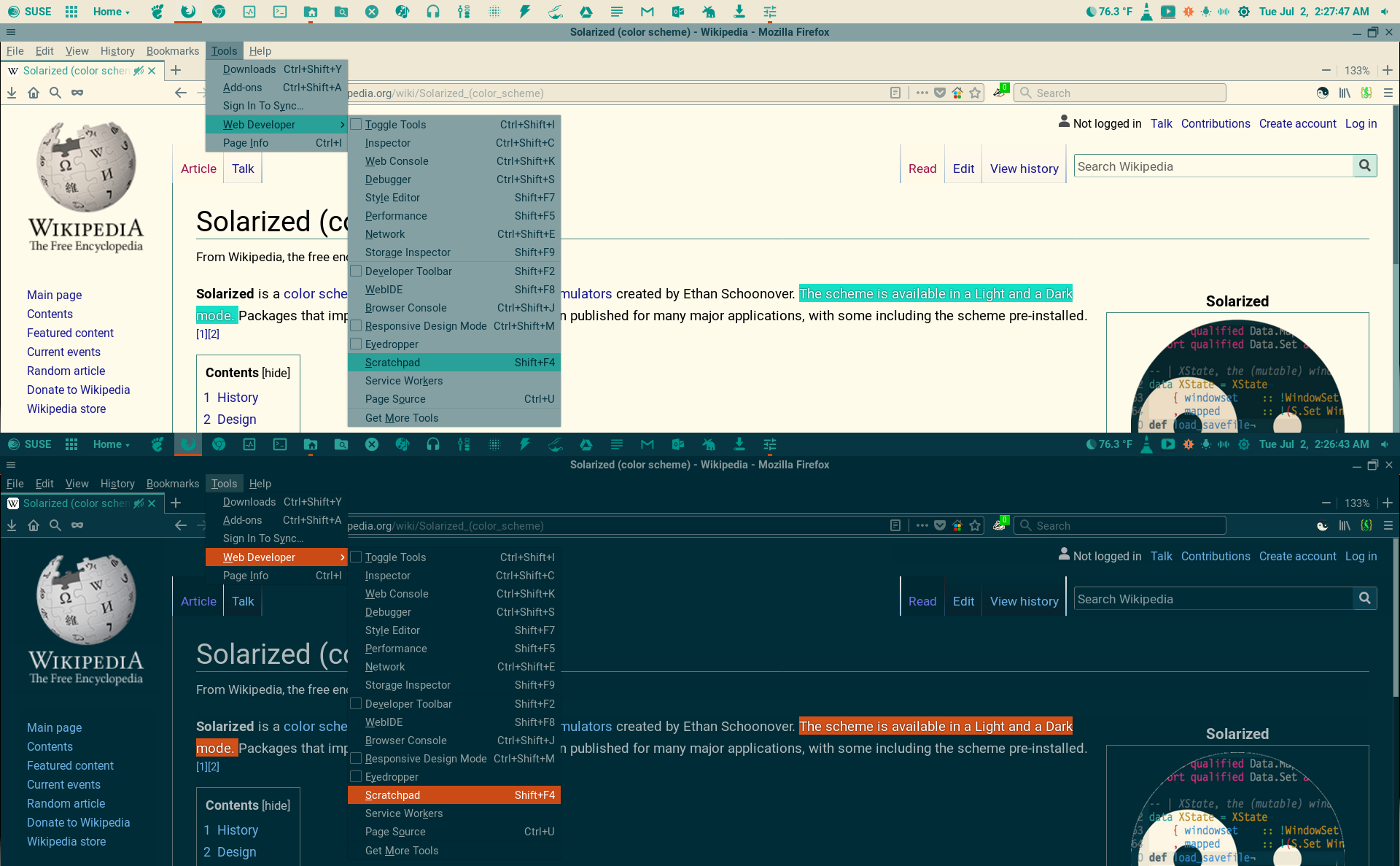Viewport: 1400px width, 866px height.
Task: Bookmark page with star icon in dark window
Action: (x=975, y=525)
